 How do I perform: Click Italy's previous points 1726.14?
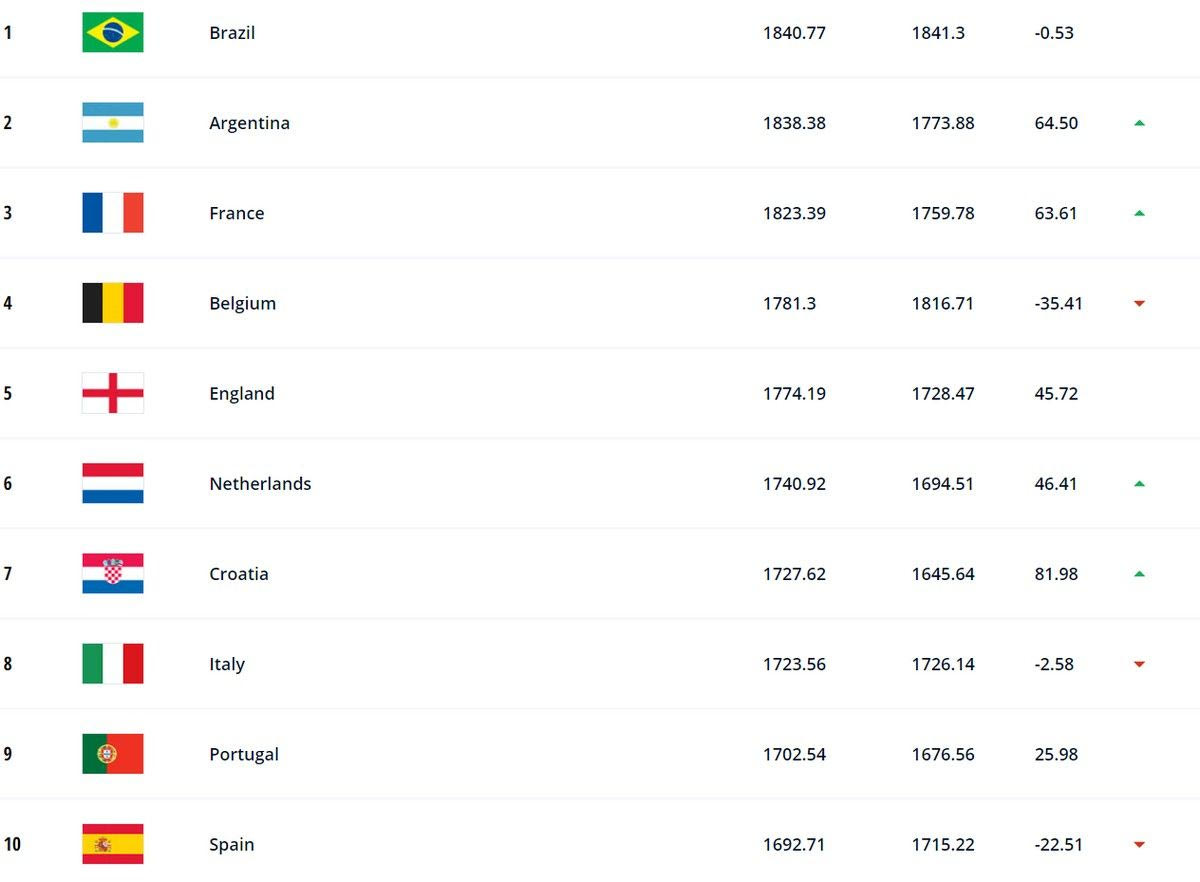pos(942,664)
